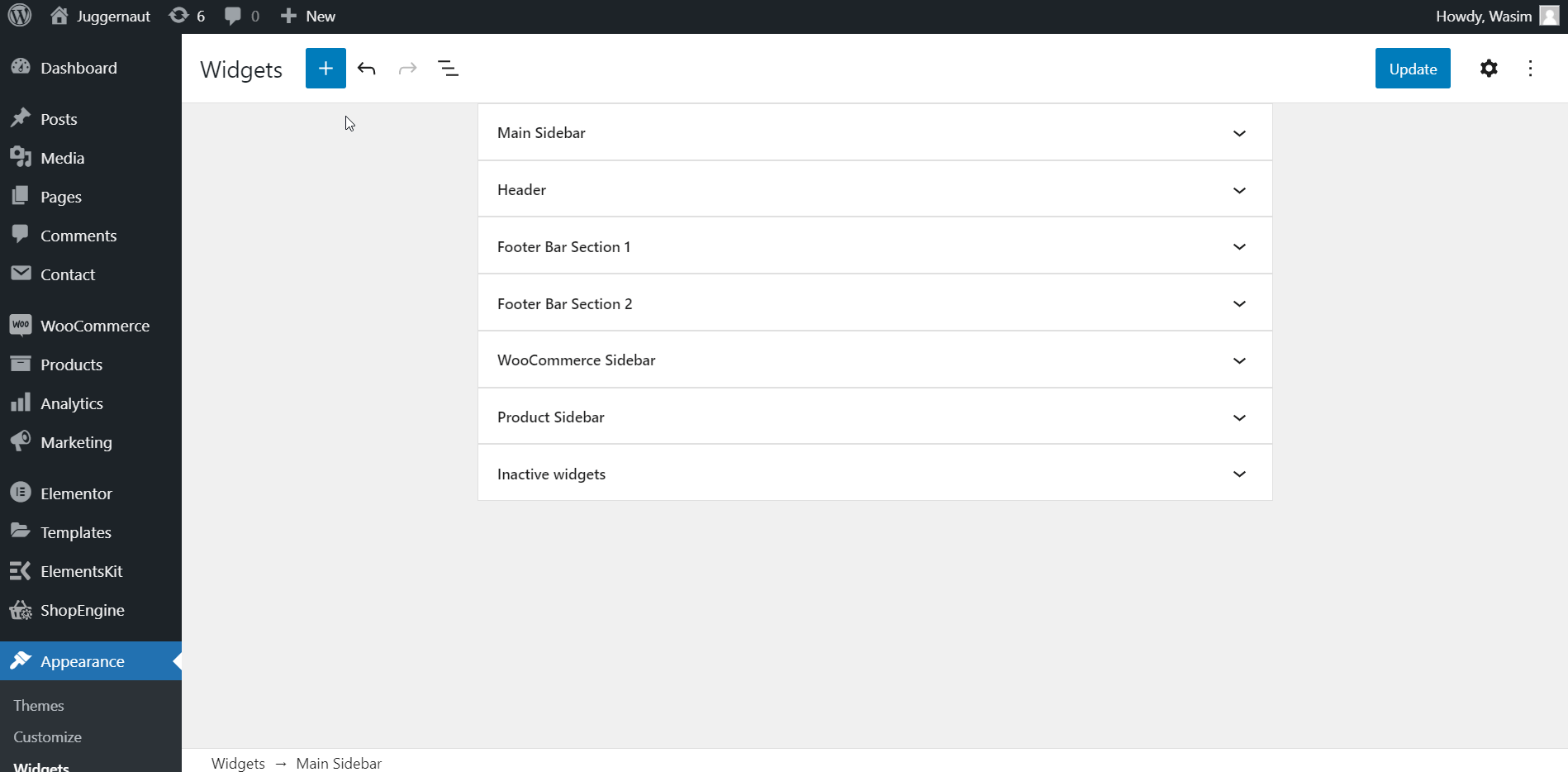This screenshot has height=772, width=1568.
Task: Open the New content menu
Action: (x=307, y=16)
